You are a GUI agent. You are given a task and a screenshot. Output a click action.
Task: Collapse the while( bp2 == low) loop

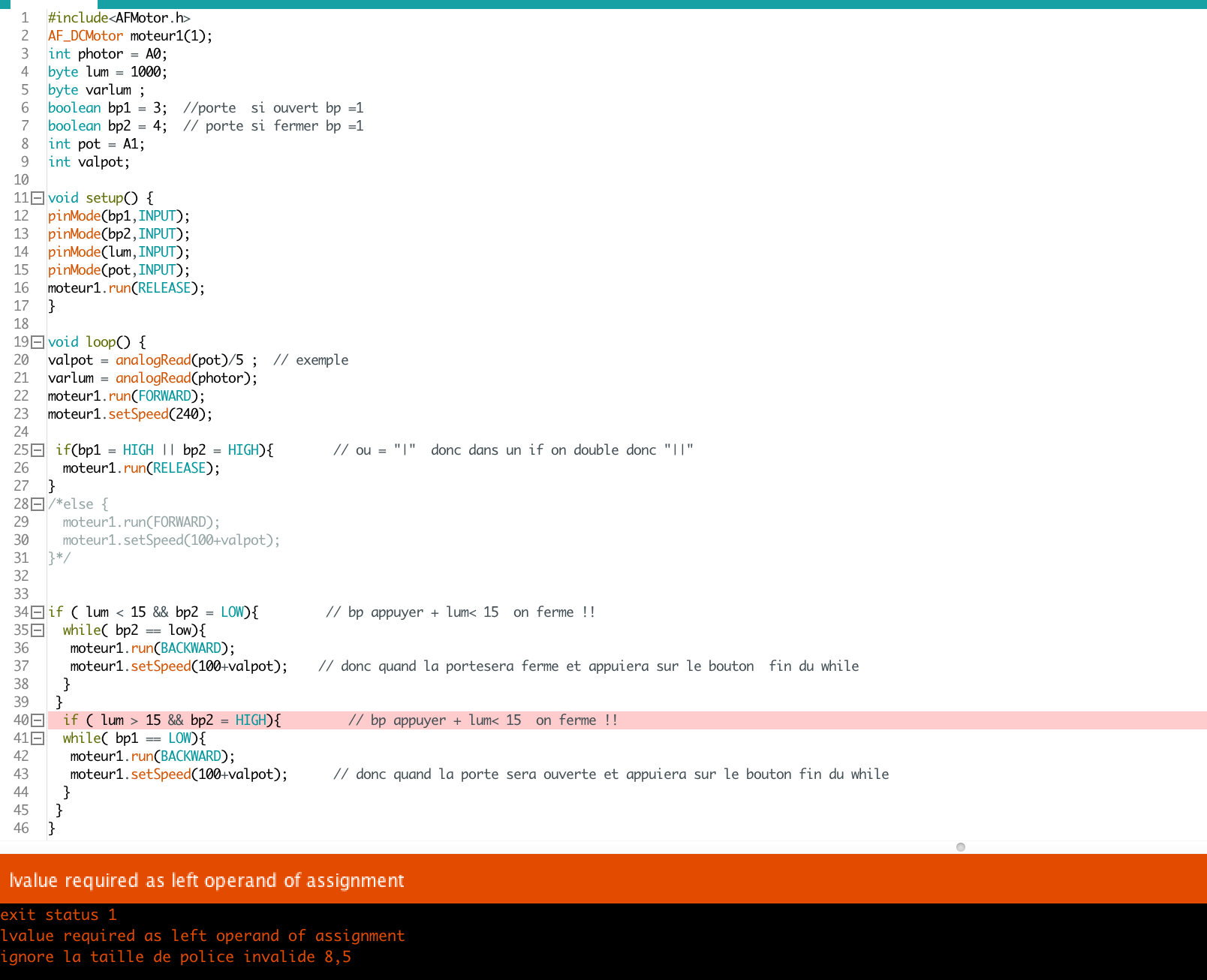tap(37, 630)
